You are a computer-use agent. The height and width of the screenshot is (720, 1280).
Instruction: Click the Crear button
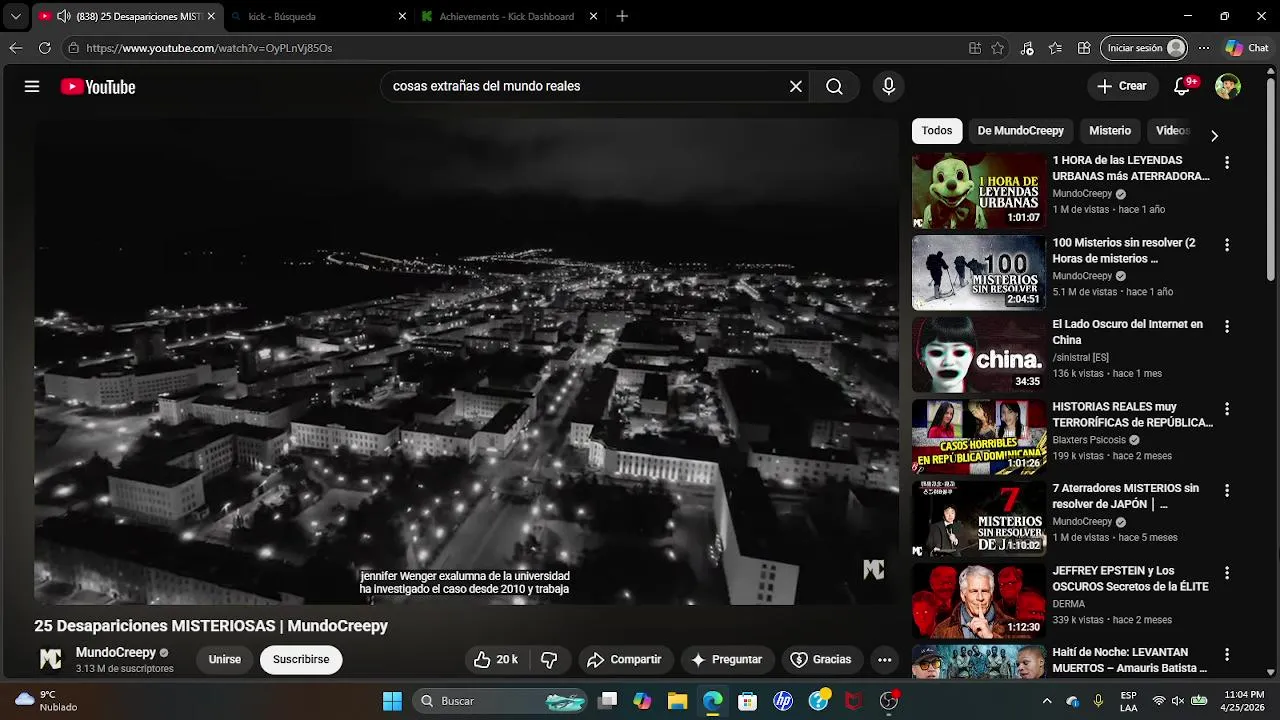(1121, 86)
